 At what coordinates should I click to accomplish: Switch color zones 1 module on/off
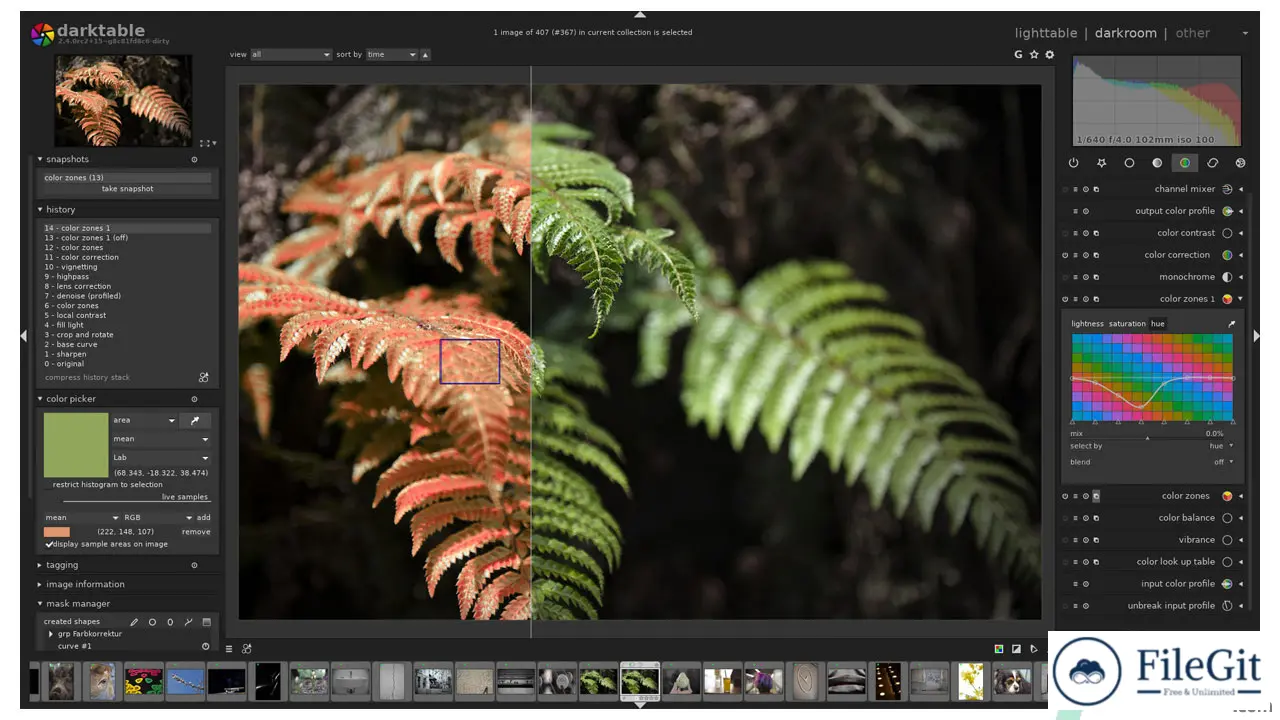1066,299
